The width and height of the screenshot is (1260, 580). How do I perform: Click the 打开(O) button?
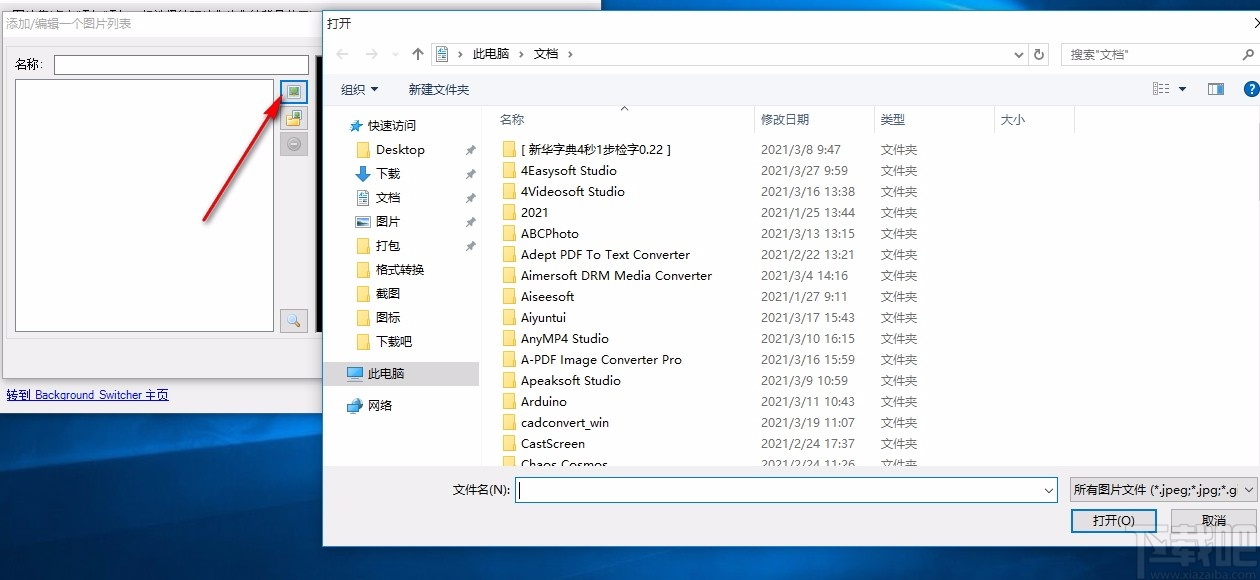coord(1113,520)
